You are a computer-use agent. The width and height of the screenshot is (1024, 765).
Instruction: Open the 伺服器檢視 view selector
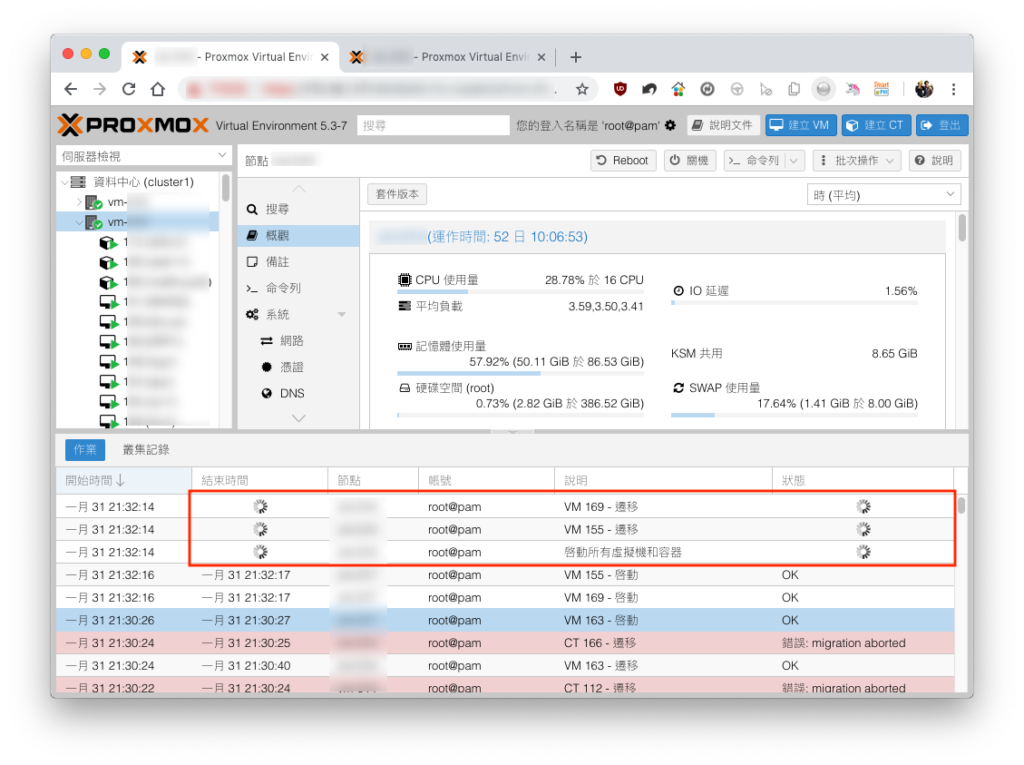144,156
